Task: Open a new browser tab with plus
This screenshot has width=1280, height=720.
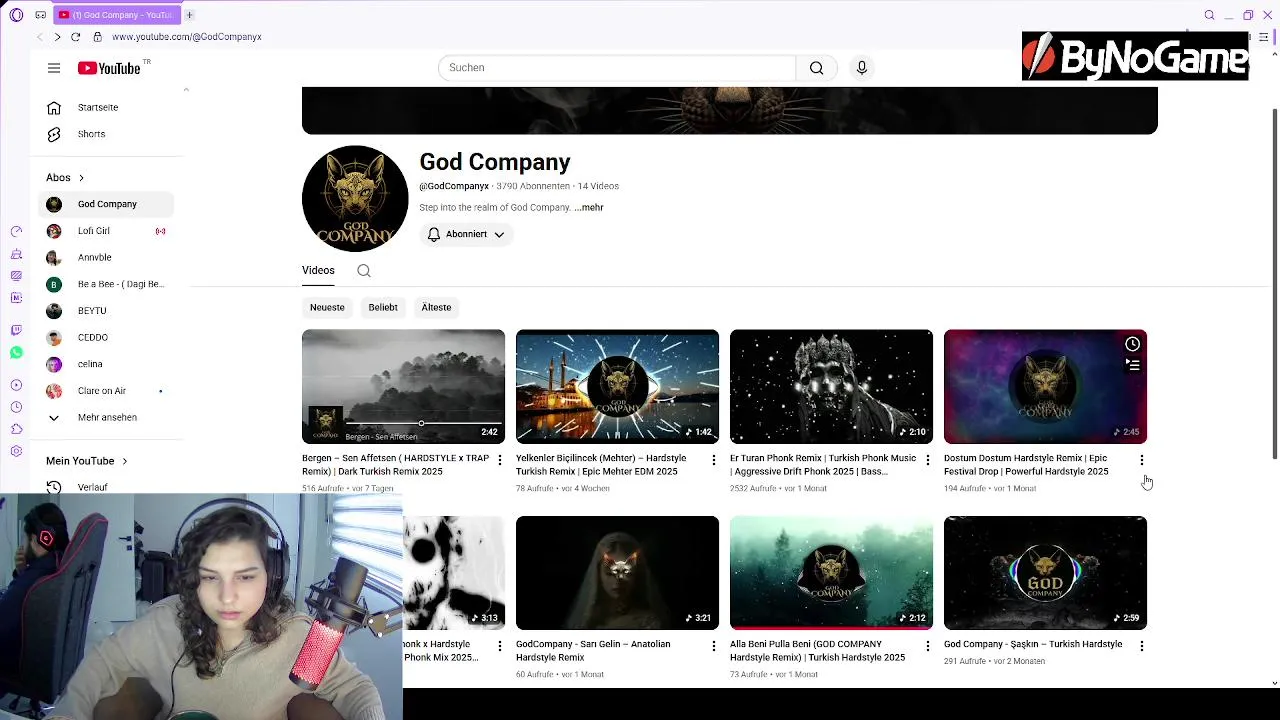Action: click(x=189, y=15)
